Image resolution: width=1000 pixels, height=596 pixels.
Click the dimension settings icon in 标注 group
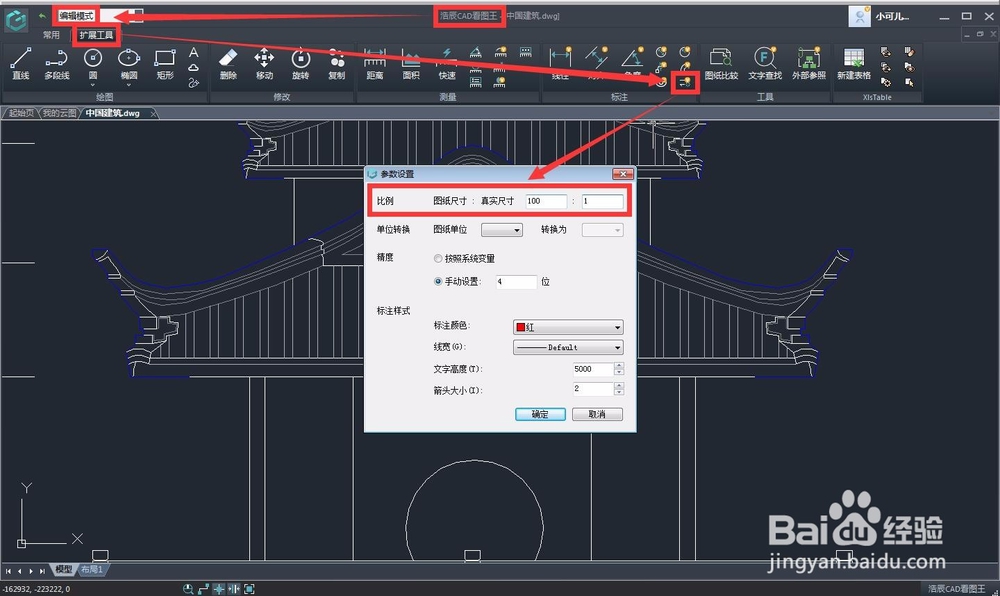[x=685, y=82]
